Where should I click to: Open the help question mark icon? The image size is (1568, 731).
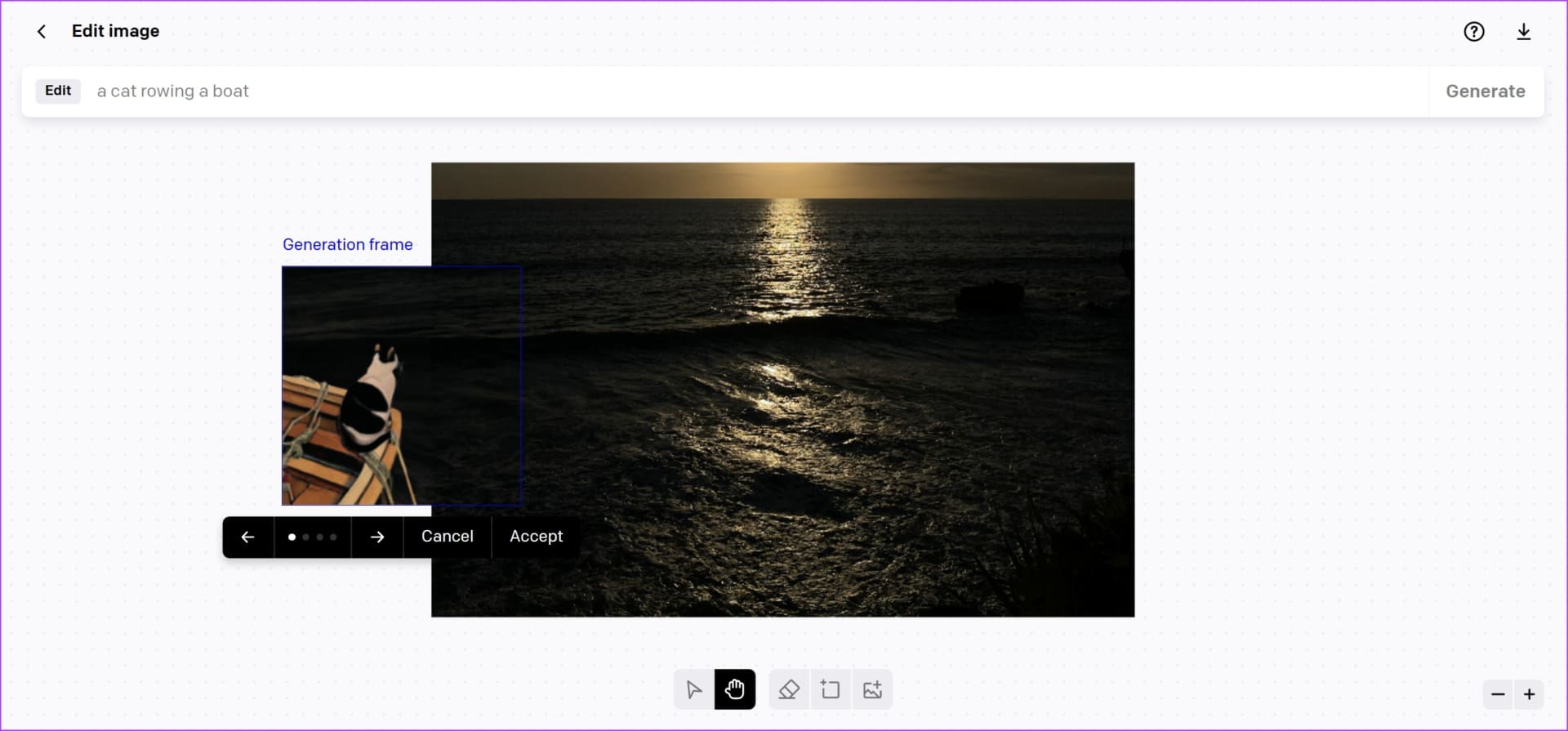coord(1473,32)
